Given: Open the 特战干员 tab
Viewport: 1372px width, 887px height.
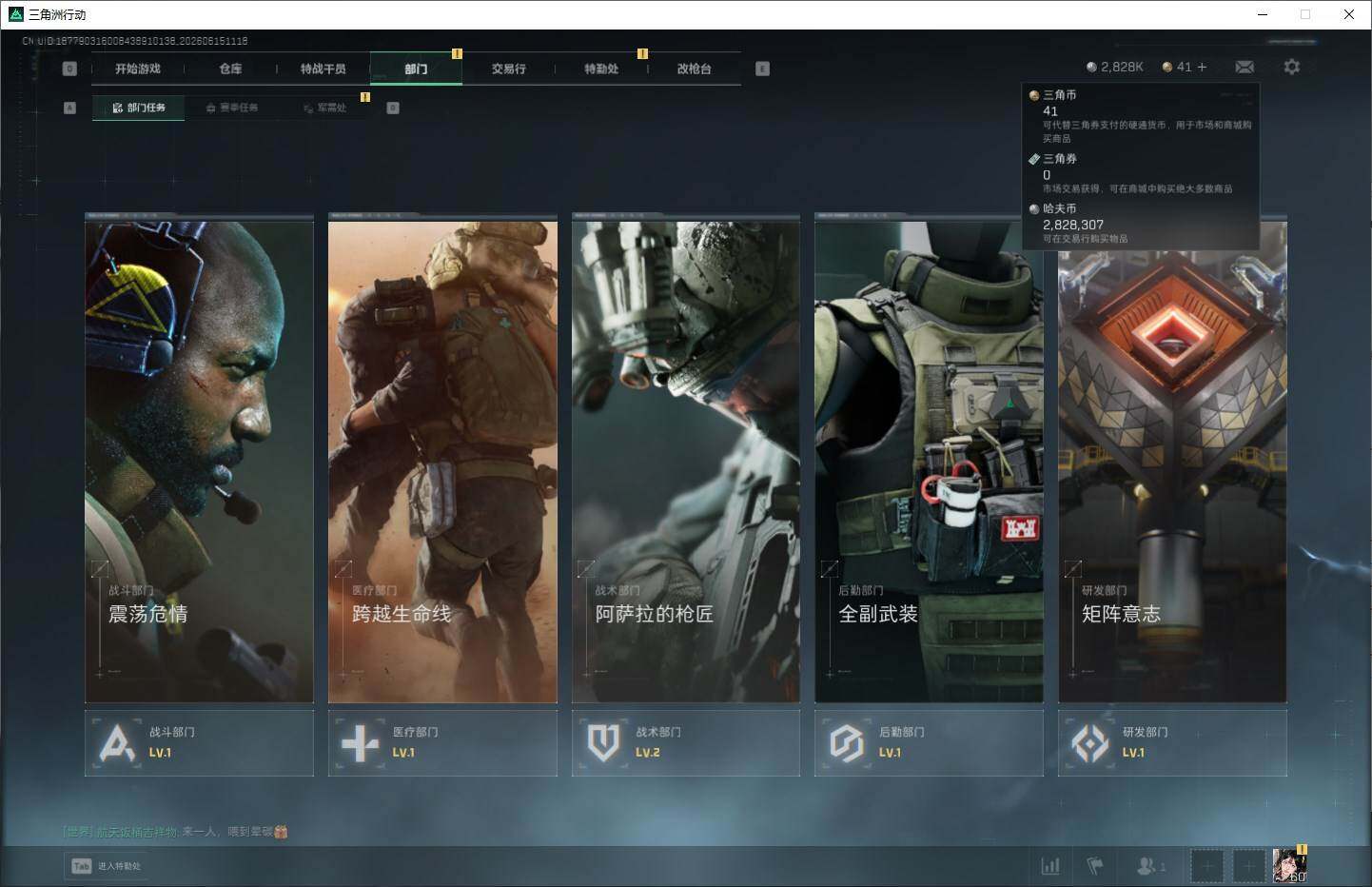Looking at the screenshot, I should tap(323, 69).
